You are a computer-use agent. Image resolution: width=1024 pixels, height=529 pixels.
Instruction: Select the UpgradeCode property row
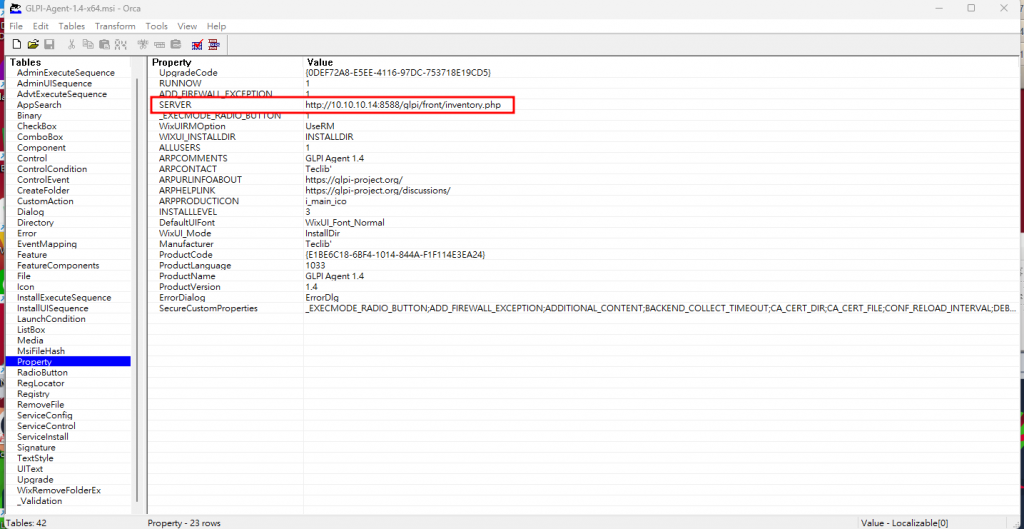pyautogui.click(x=188, y=72)
